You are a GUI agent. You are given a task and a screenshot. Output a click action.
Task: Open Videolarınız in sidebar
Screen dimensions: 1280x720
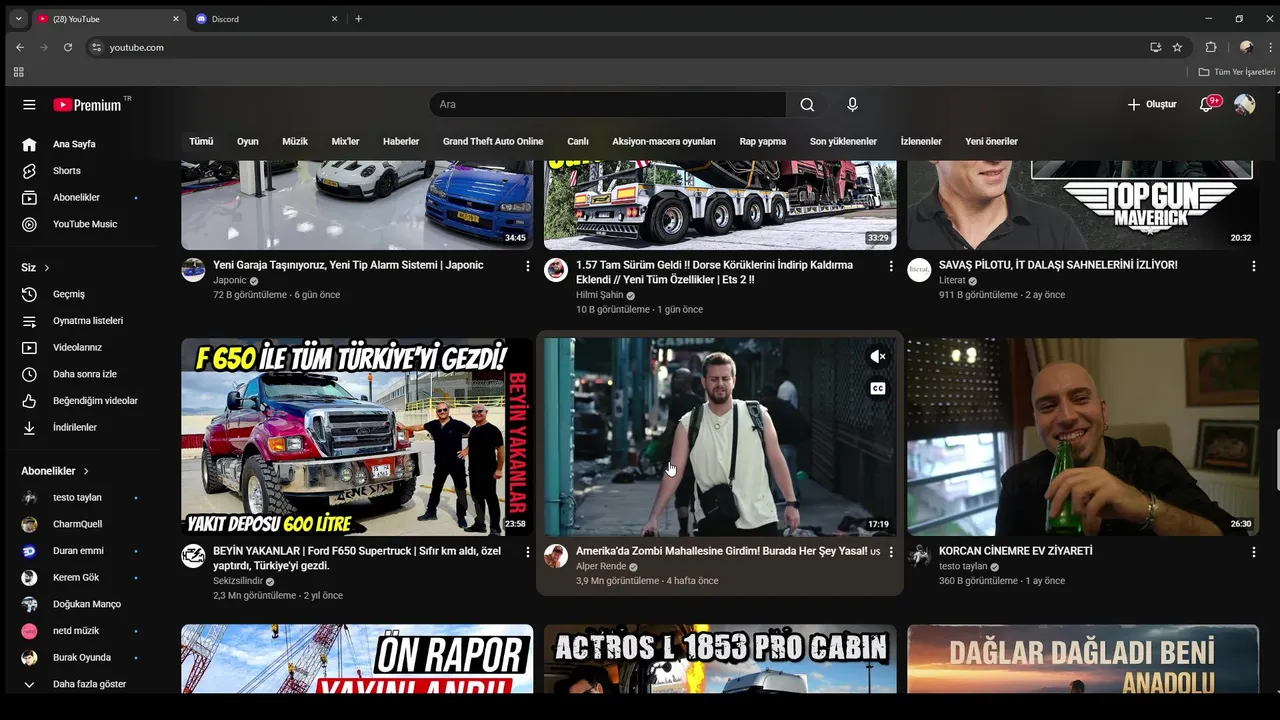[x=80, y=347]
